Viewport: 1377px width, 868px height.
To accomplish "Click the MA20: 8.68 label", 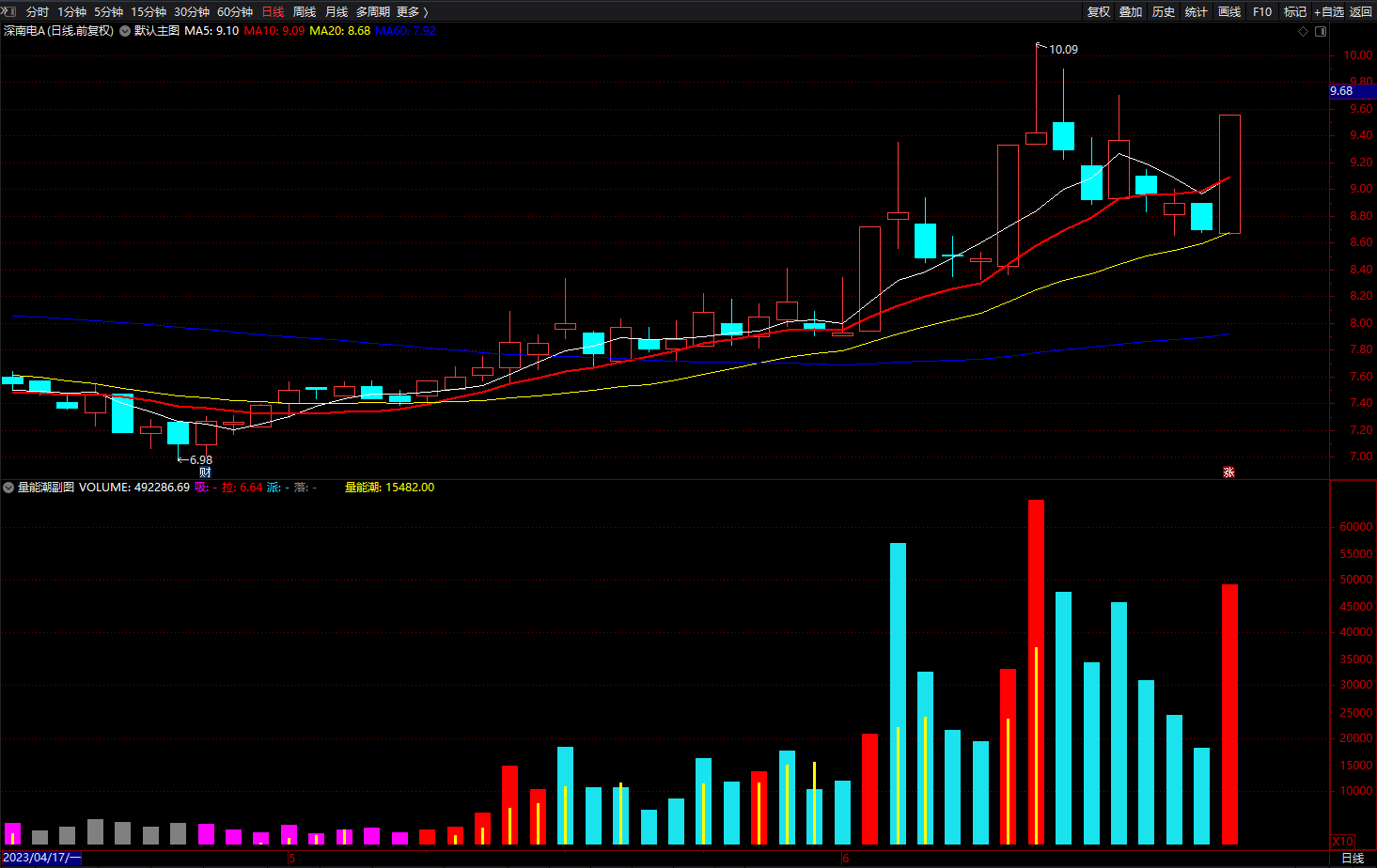I will [340, 31].
